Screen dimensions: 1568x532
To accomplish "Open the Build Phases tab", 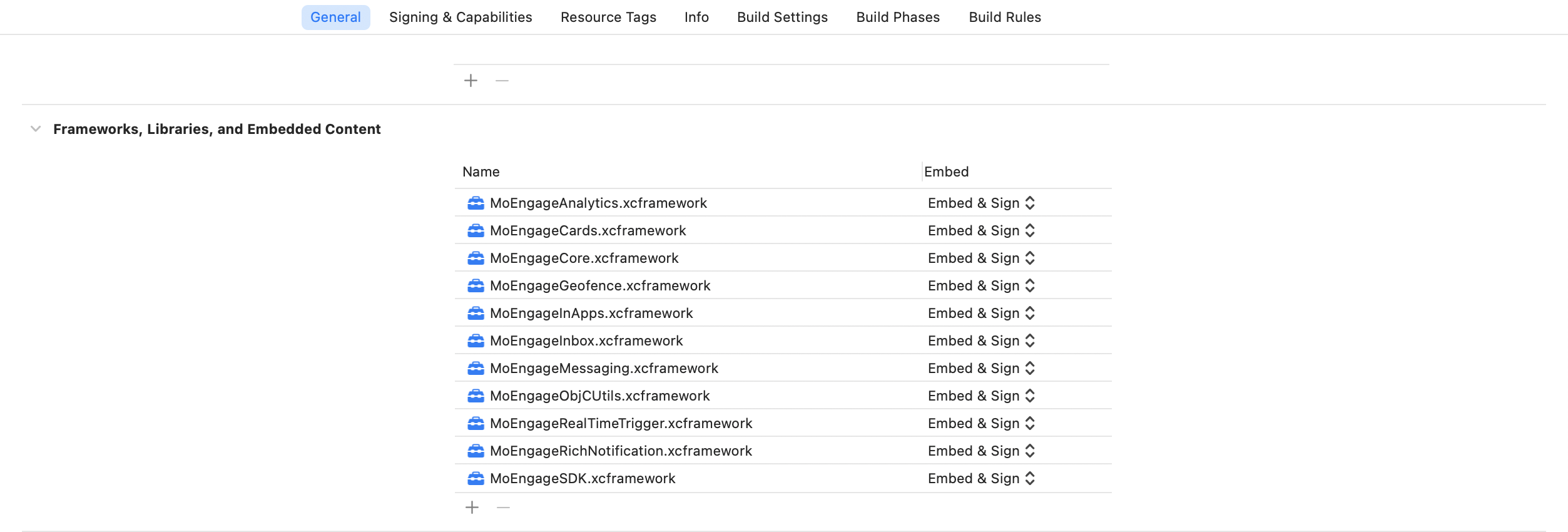I will [898, 17].
